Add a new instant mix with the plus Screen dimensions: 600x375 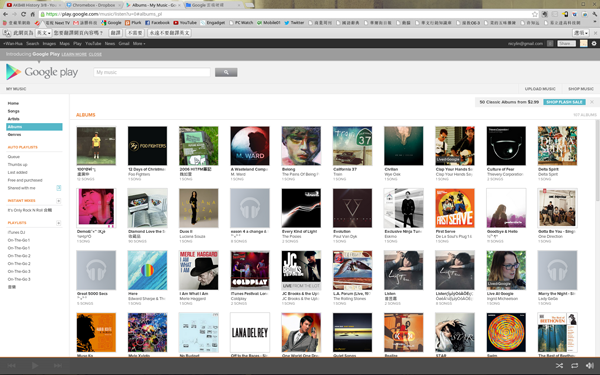[x=59, y=201]
